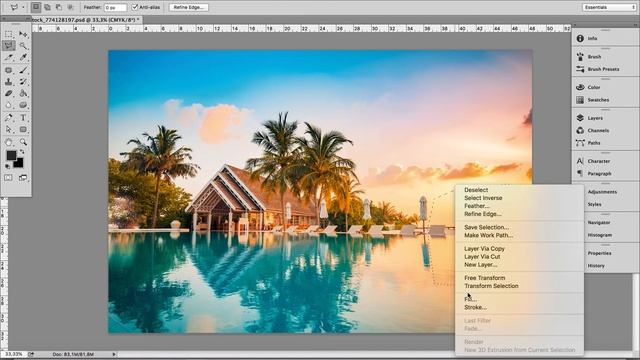Swap foreground and background colors
This screenshot has width=640, height=360.
pyautogui.click(x=22, y=152)
